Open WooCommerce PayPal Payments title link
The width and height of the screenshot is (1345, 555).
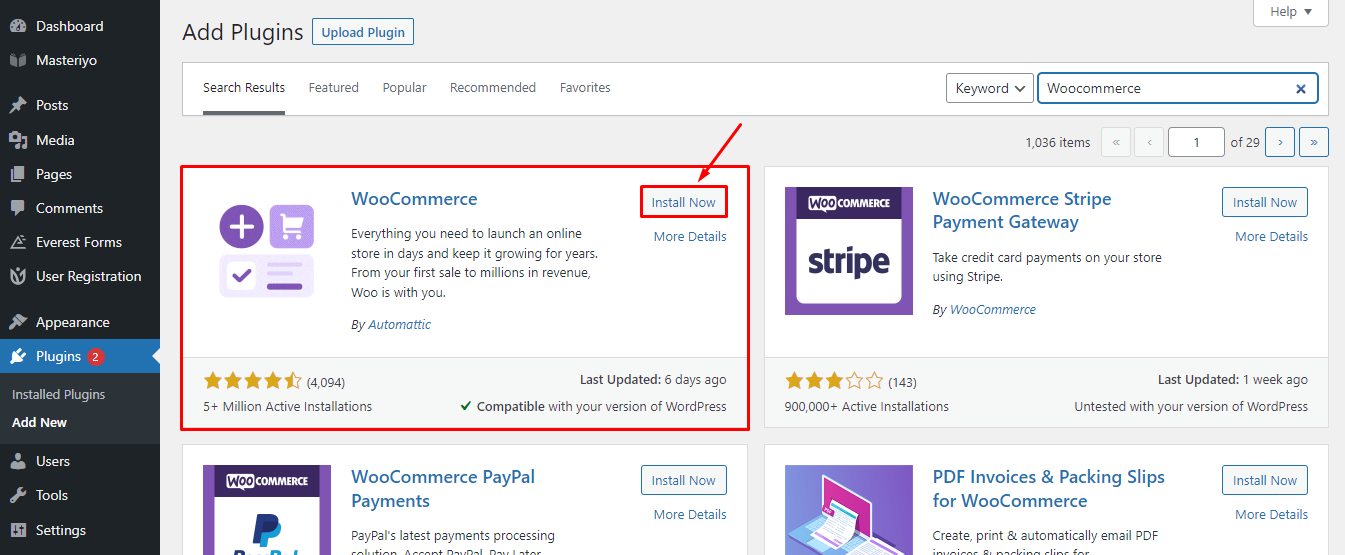[x=443, y=488]
